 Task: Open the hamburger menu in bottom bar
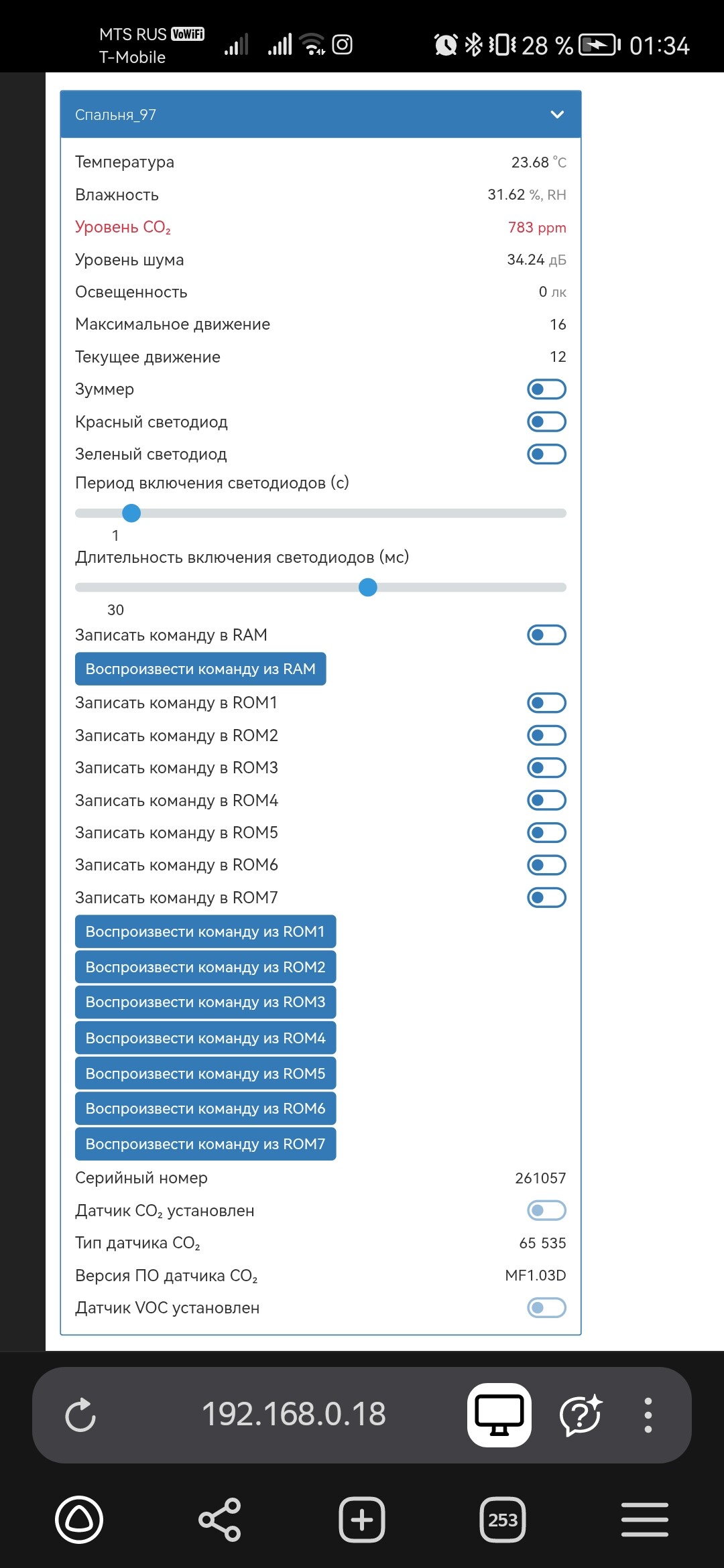point(644,1519)
